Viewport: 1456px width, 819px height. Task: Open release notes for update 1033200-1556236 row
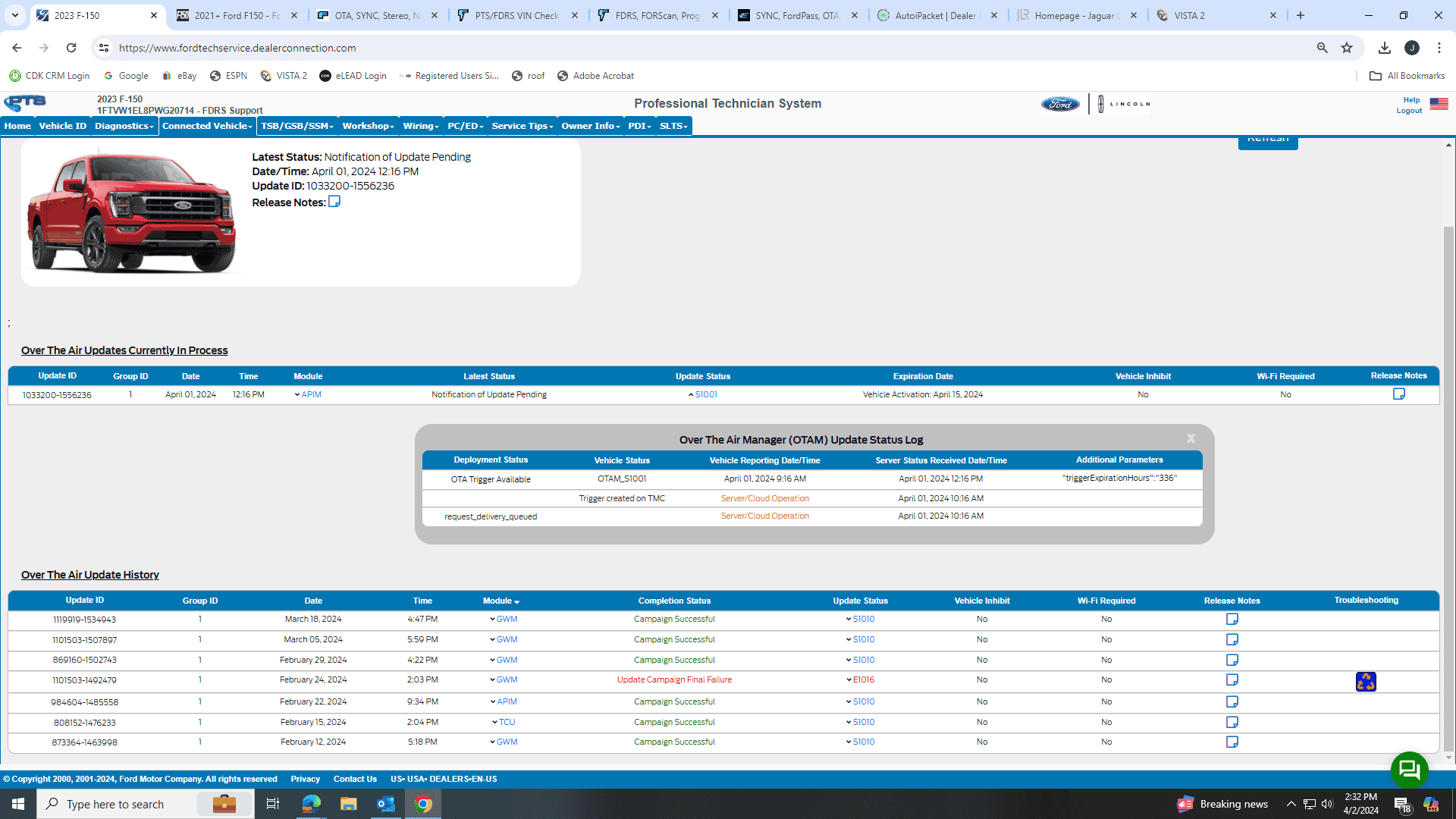[1398, 394]
